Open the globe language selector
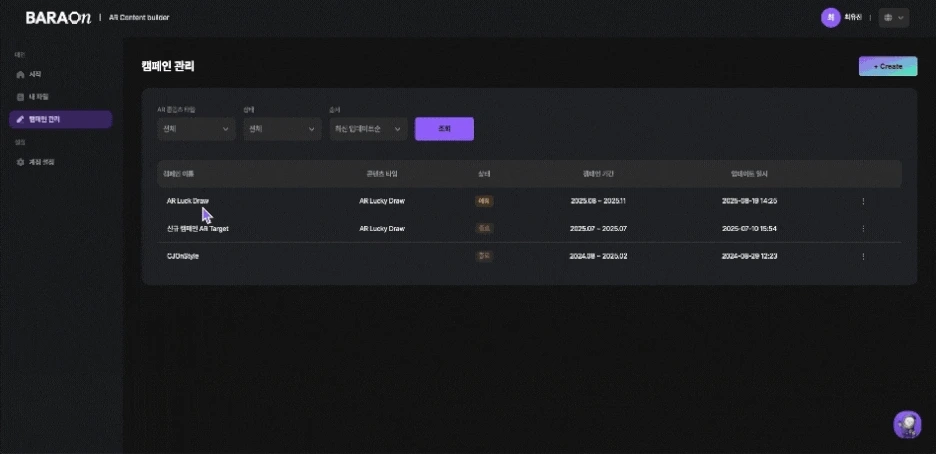Screen dimensions: 936x454 point(894,18)
